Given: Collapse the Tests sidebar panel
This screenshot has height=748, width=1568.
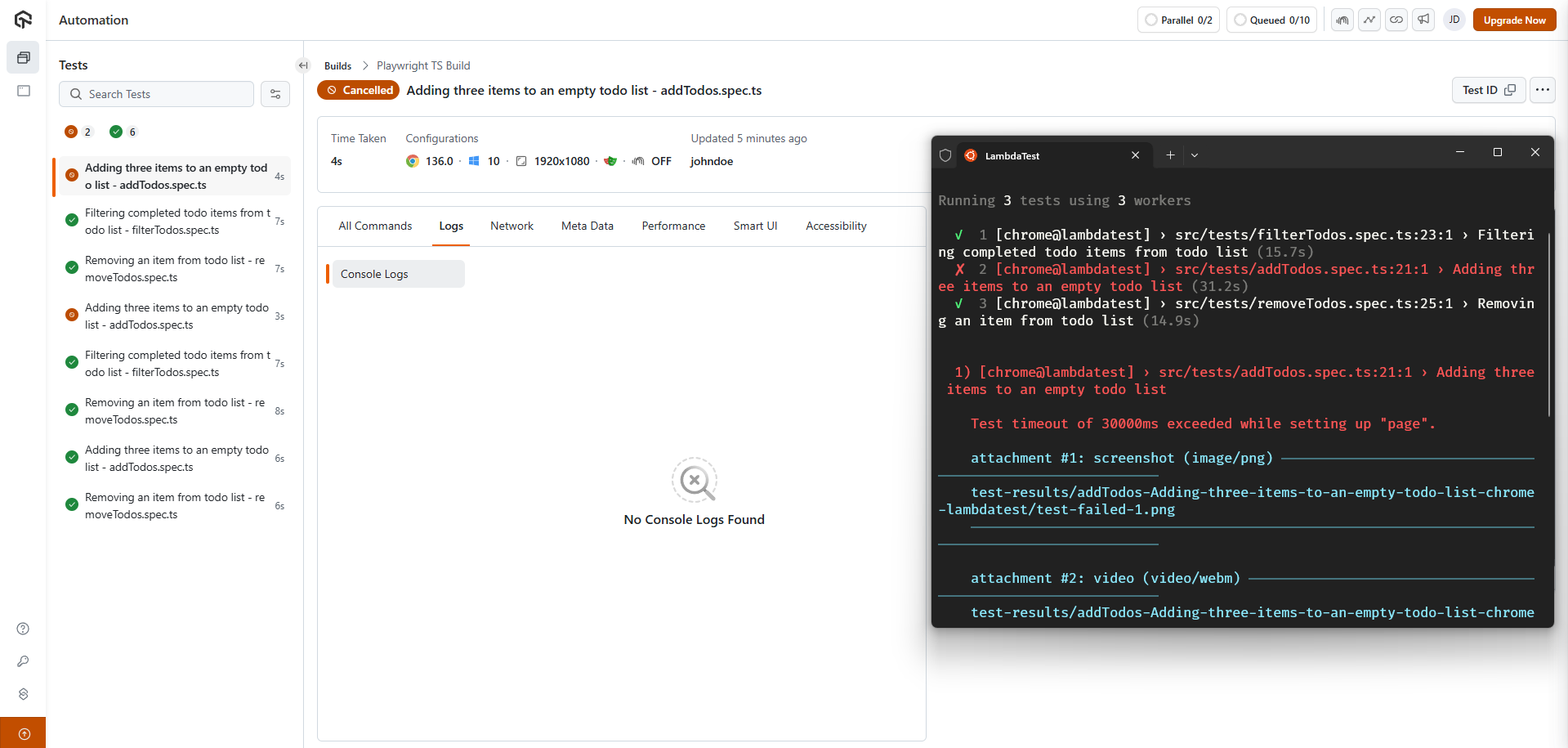Looking at the screenshot, I should click(303, 65).
